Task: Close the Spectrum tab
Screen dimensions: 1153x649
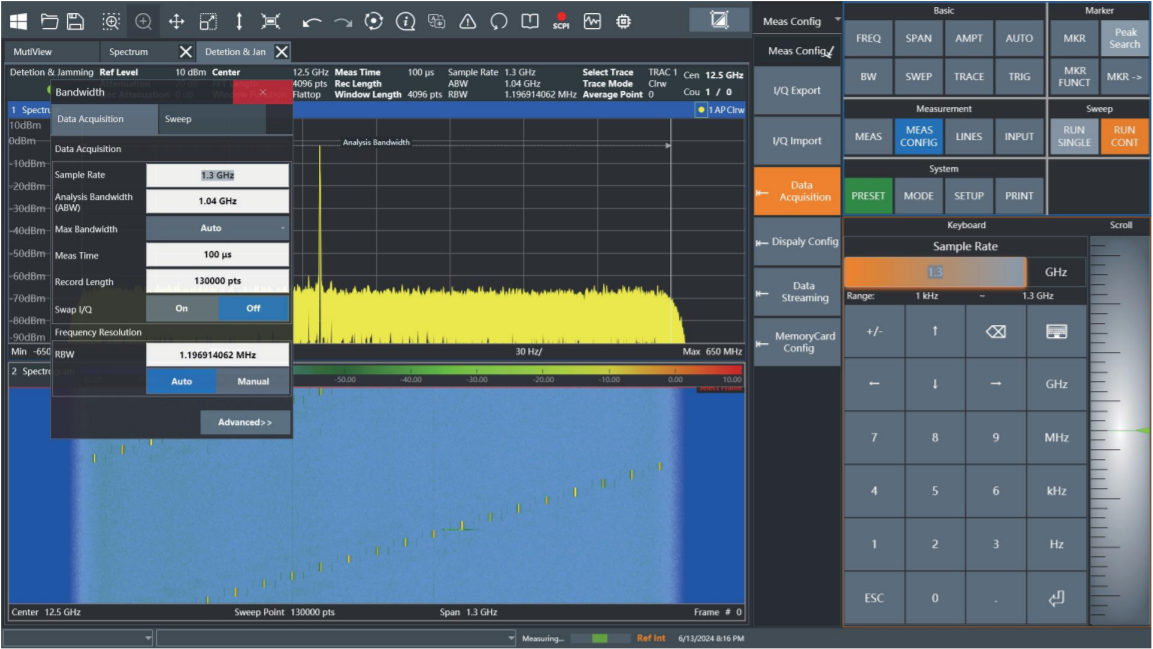Action: [x=185, y=51]
